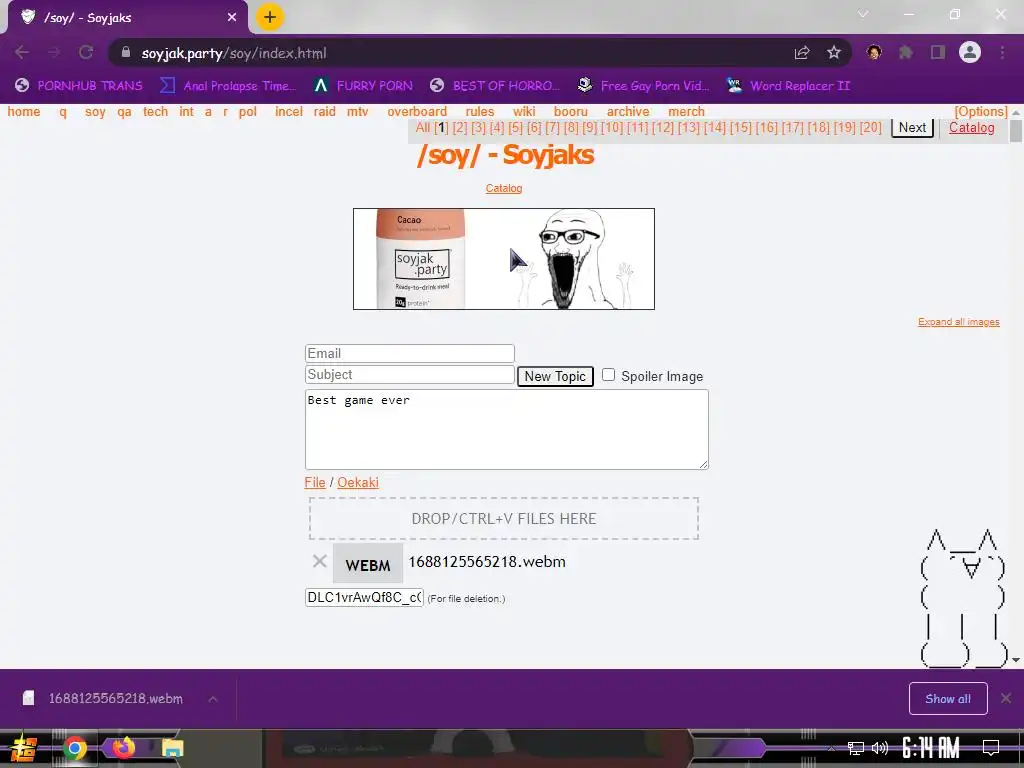Click the network icon in system tray
1024x768 pixels.
click(856, 748)
